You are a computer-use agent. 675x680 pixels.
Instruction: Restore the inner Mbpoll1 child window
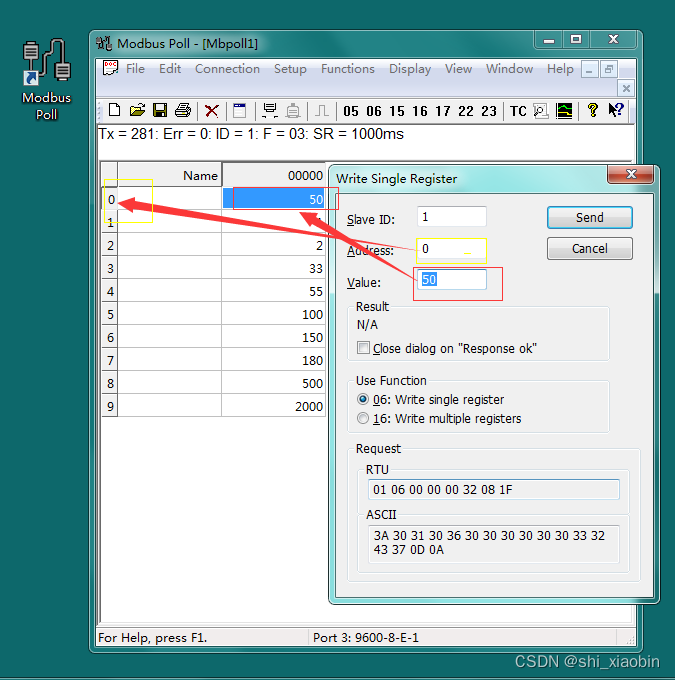pos(609,69)
